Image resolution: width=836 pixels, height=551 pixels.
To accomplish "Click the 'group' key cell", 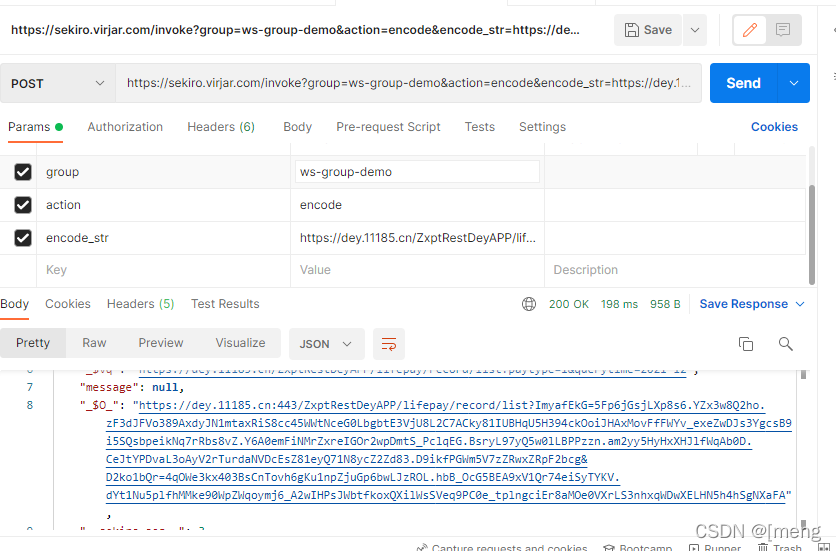I will pyautogui.click(x=163, y=172).
